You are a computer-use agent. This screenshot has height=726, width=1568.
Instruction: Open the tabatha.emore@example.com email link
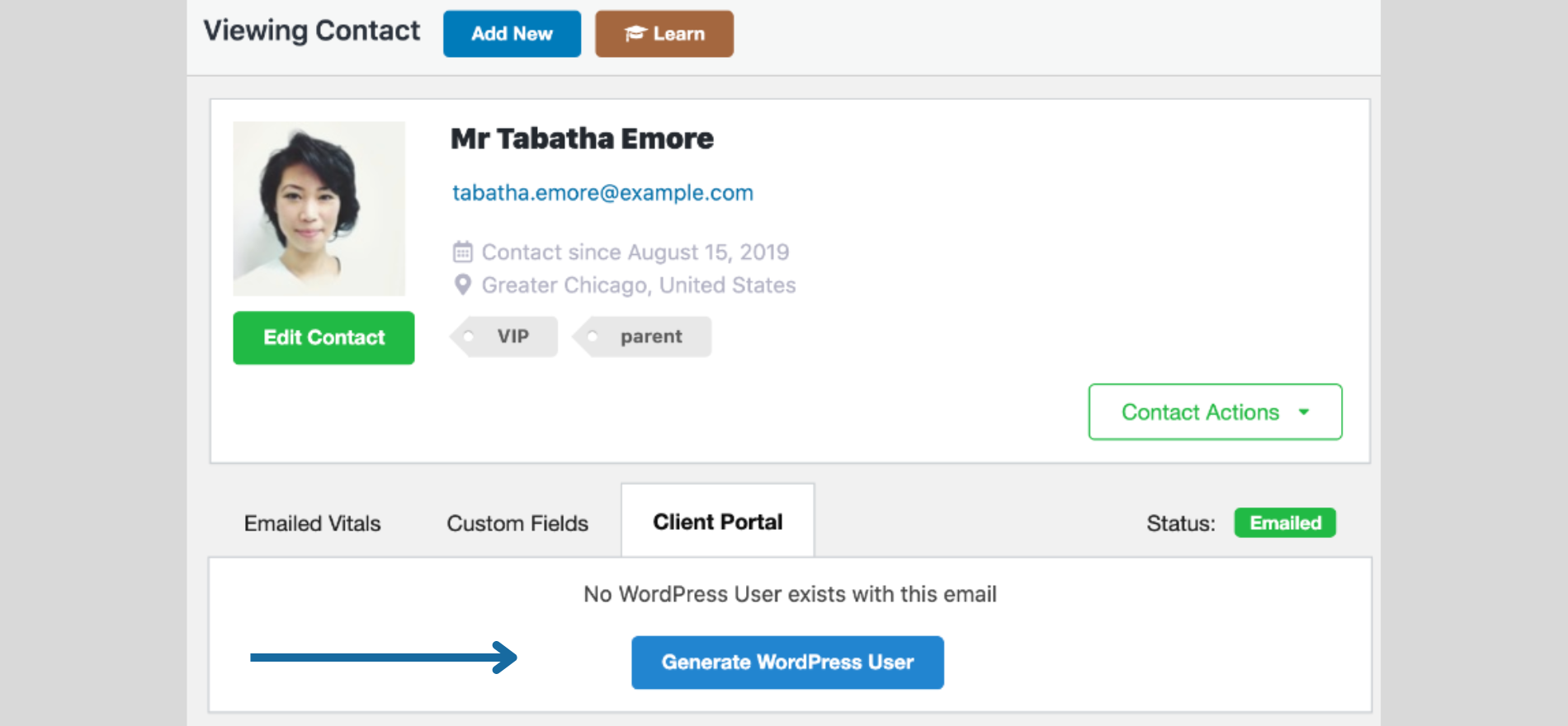[x=602, y=193]
